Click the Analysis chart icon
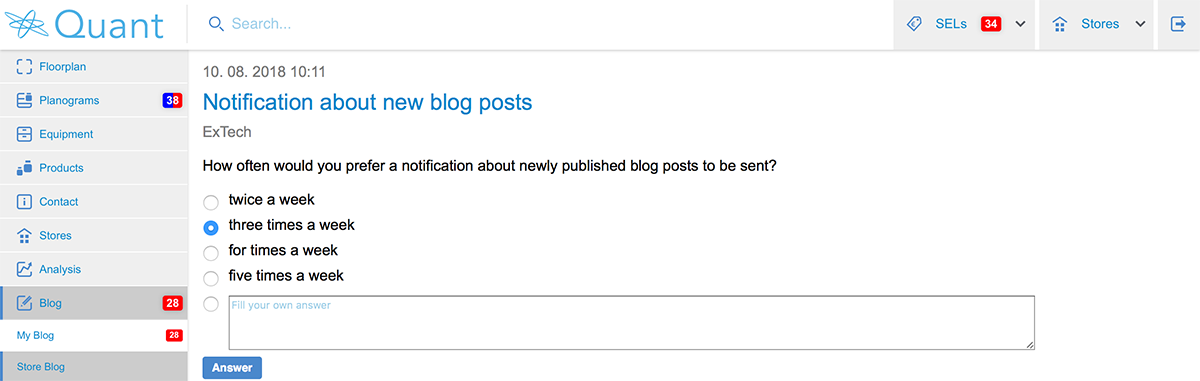This screenshot has width=1200, height=381. pyautogui.click(x=25, y=269)
